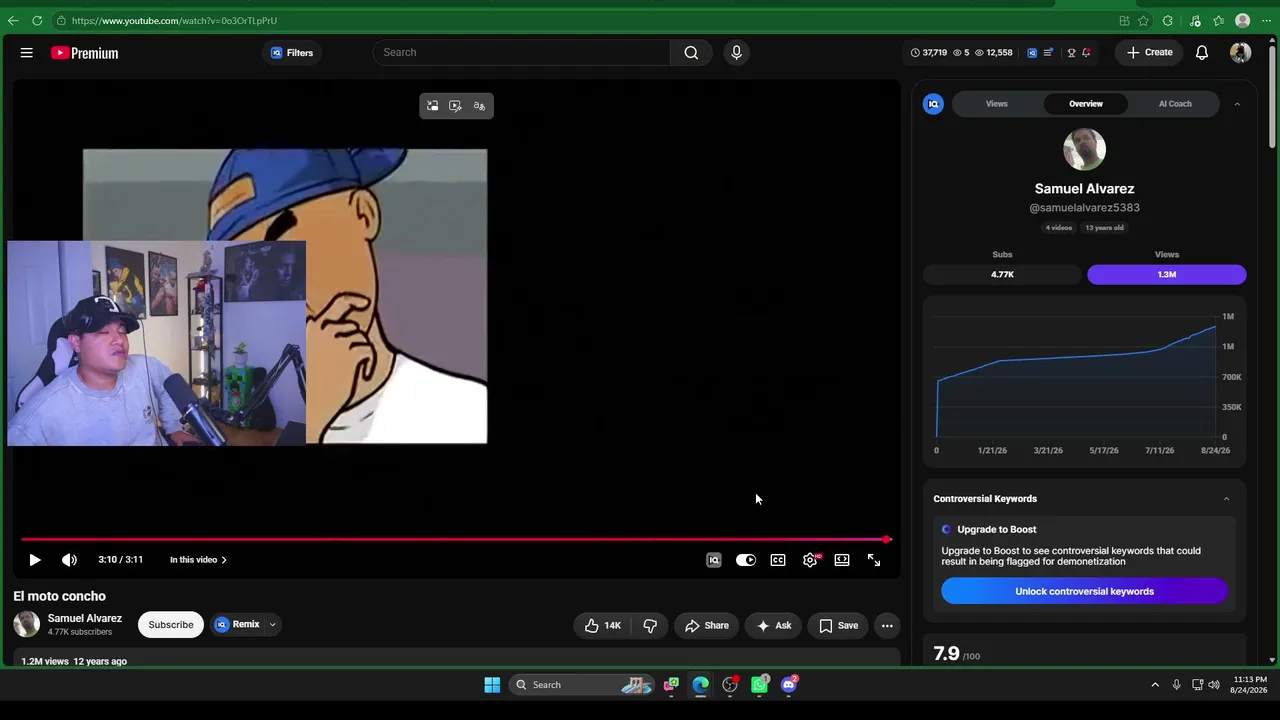Turn on closed captions
The width and height of the screenshot is (1280, 720).
coord(778,560)
